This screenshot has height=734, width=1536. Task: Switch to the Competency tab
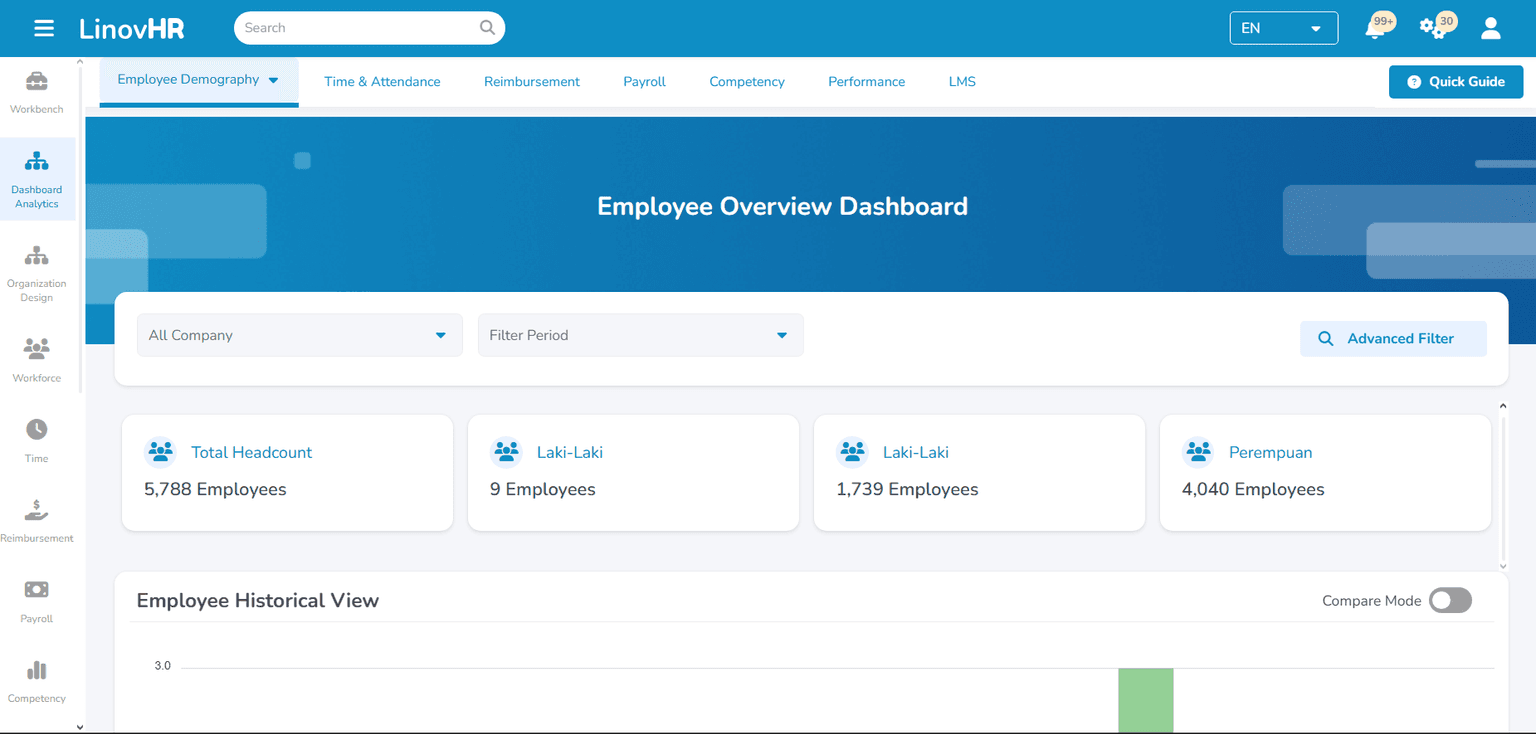[747, 82]
